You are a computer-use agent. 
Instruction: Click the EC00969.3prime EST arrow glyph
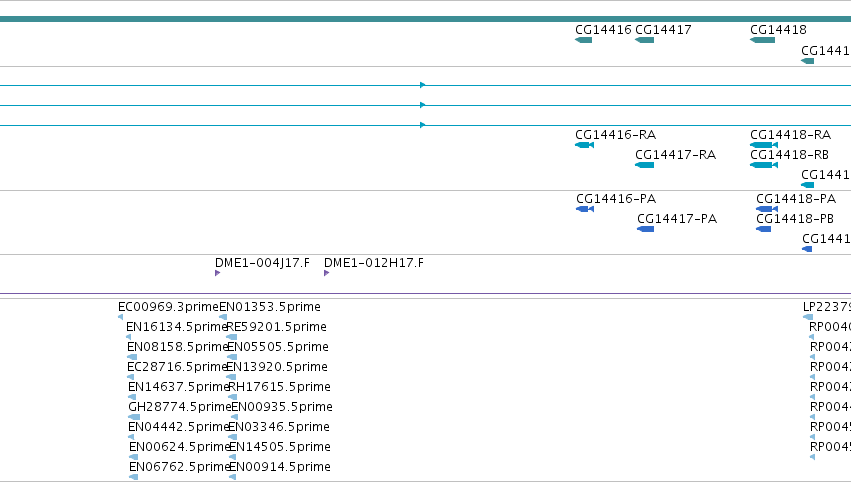120,317
